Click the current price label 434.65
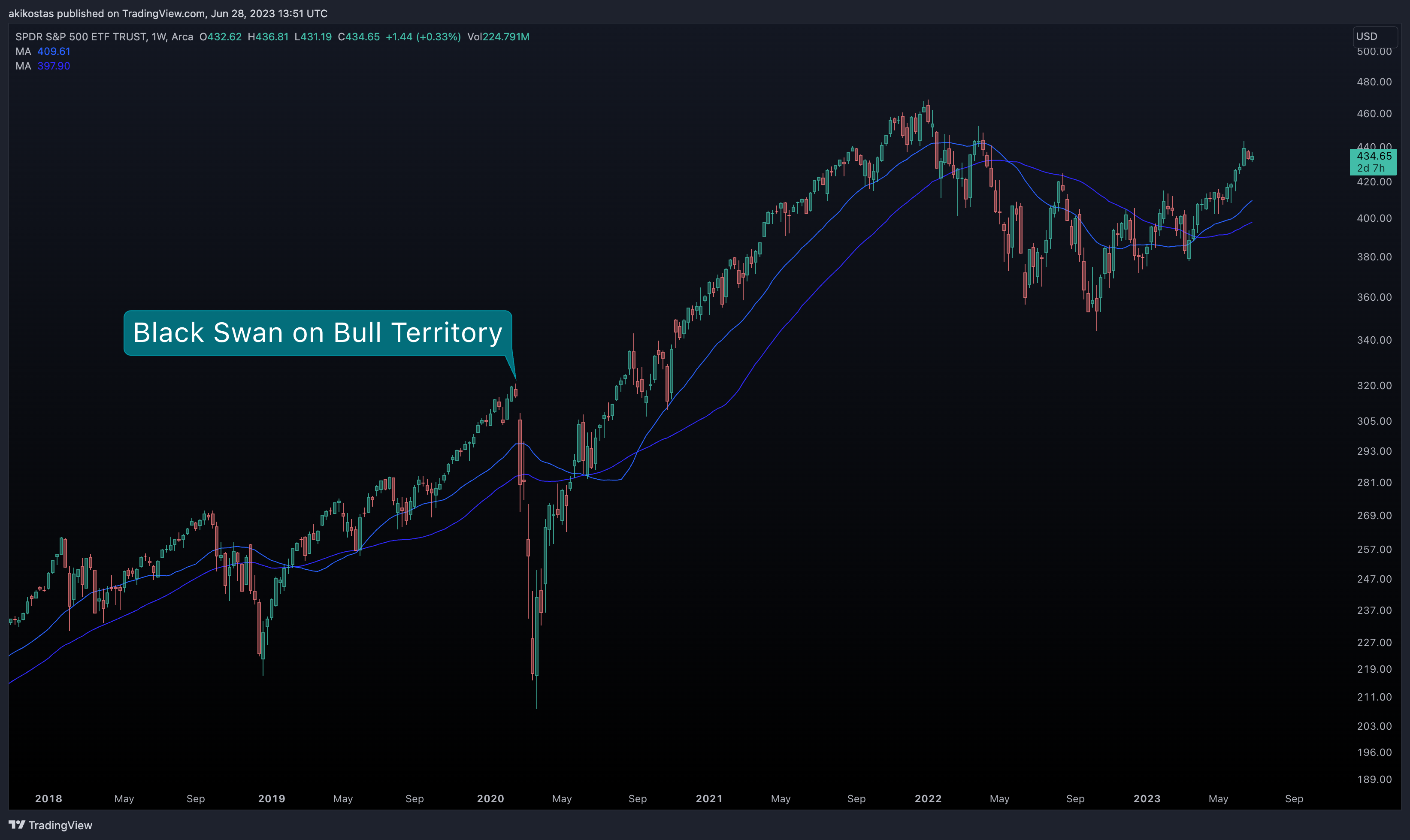Screen dimensions: 1410x840 (1374, 156)
